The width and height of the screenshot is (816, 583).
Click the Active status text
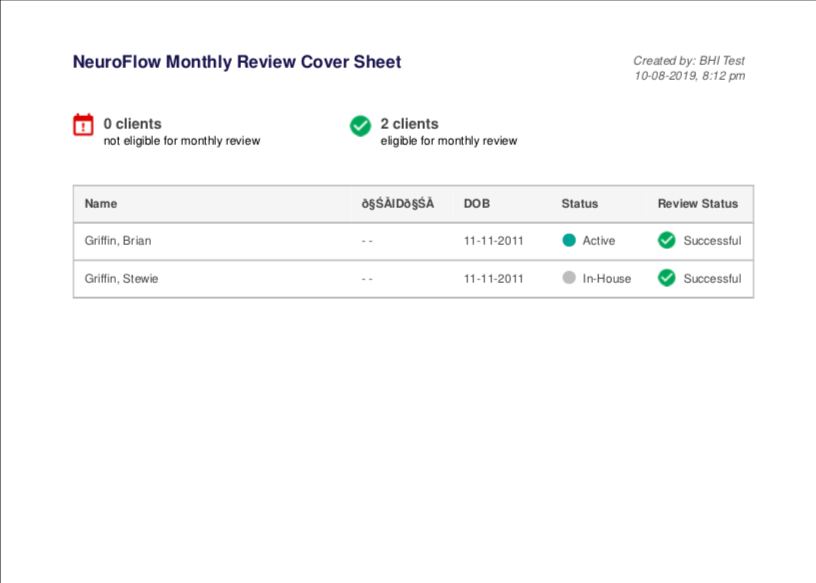click(598, 240)
